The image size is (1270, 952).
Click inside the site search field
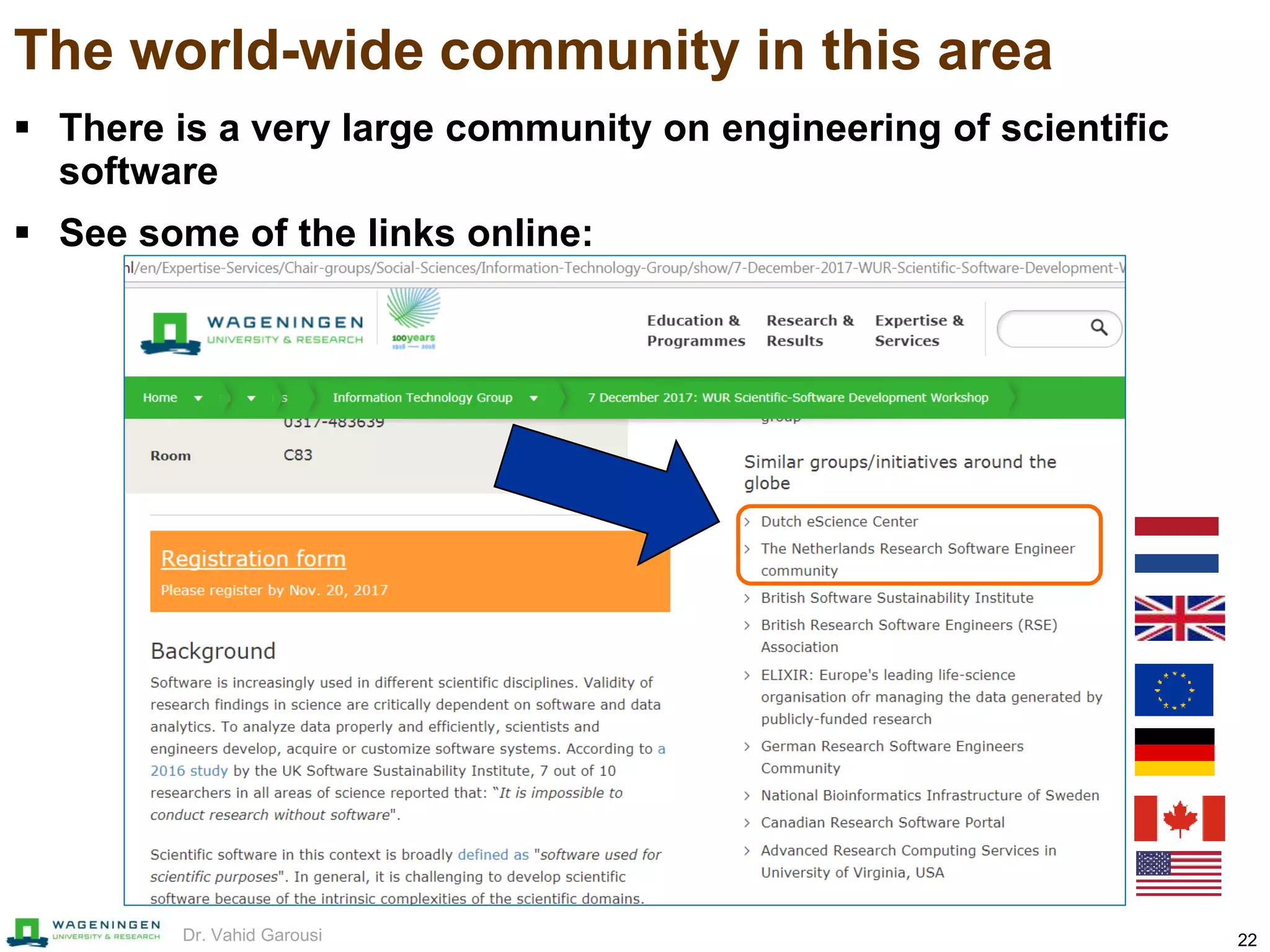[1042, 328]
